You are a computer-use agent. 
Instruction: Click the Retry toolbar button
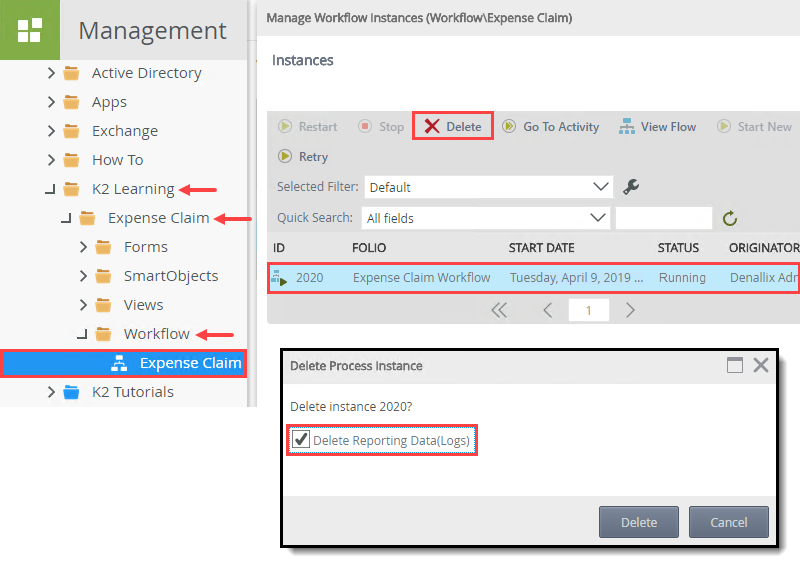[x=303, y=157]
